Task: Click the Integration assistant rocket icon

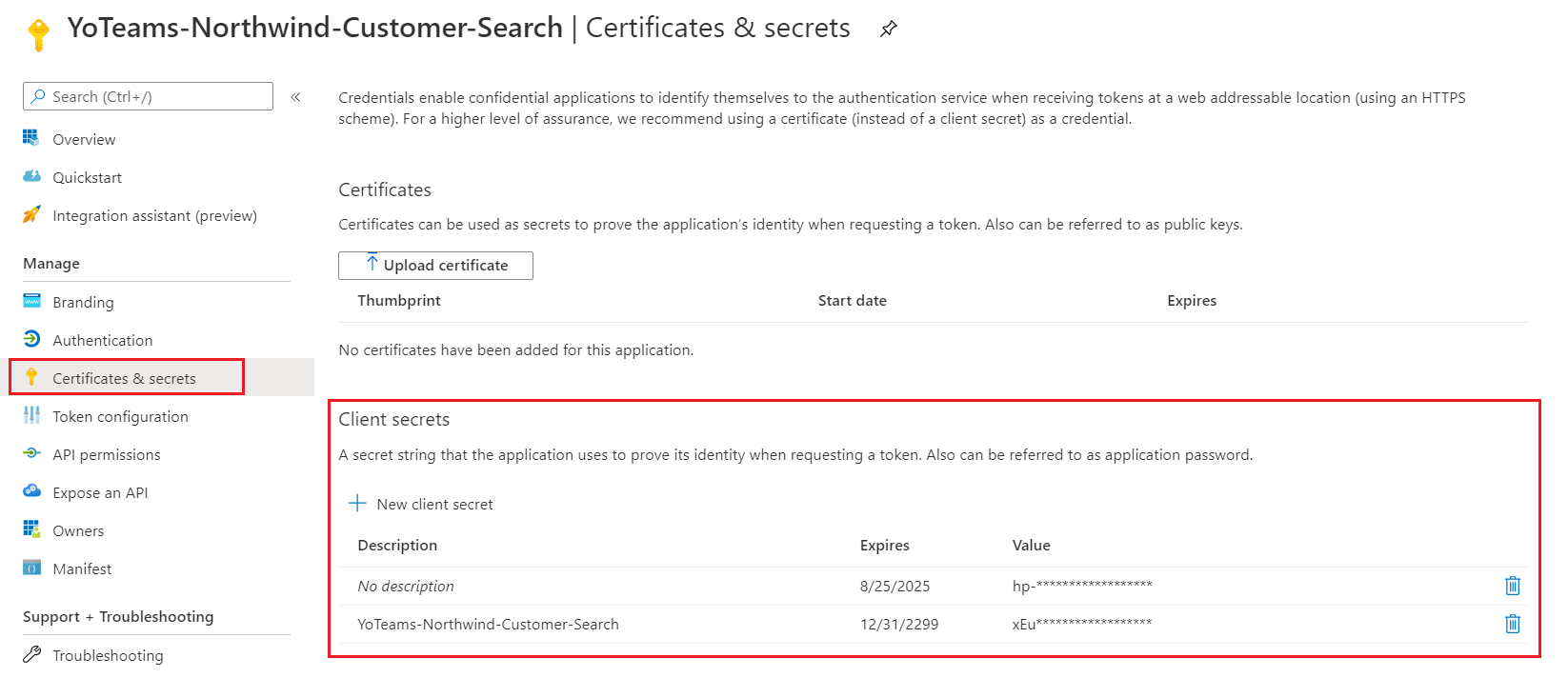Action: (32, 215)
